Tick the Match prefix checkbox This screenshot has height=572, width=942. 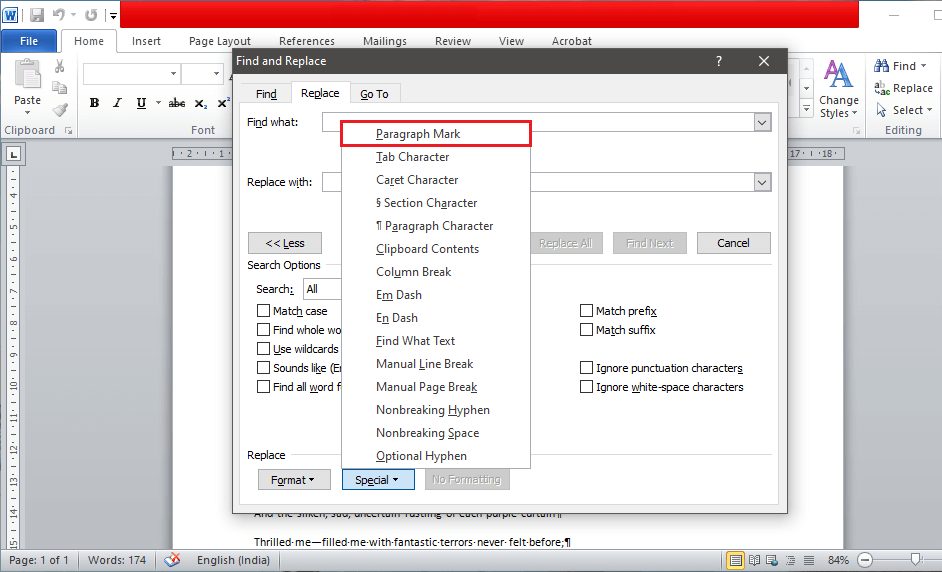(x=587, y=311)
